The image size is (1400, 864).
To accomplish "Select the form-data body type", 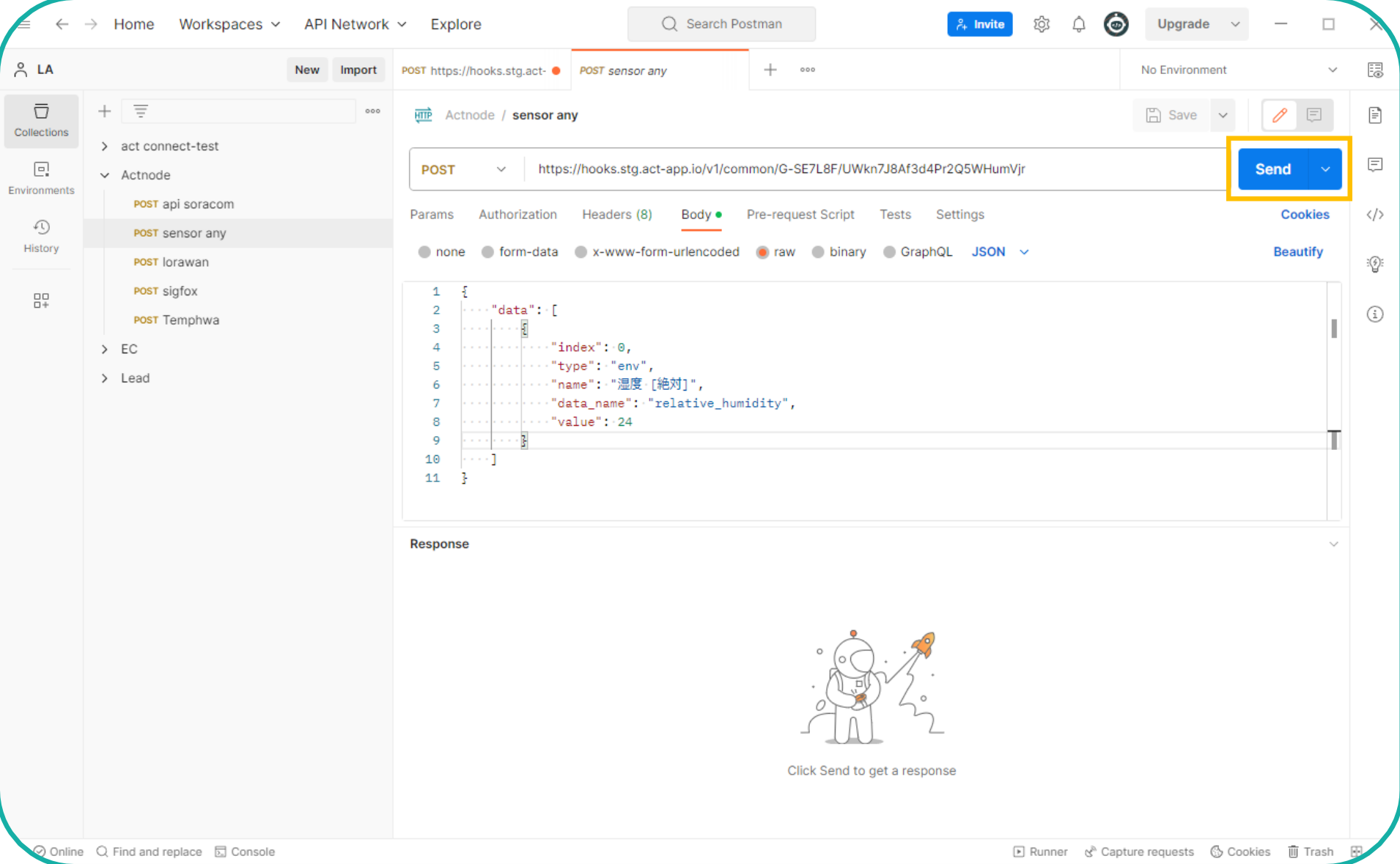I will point(520,251).
